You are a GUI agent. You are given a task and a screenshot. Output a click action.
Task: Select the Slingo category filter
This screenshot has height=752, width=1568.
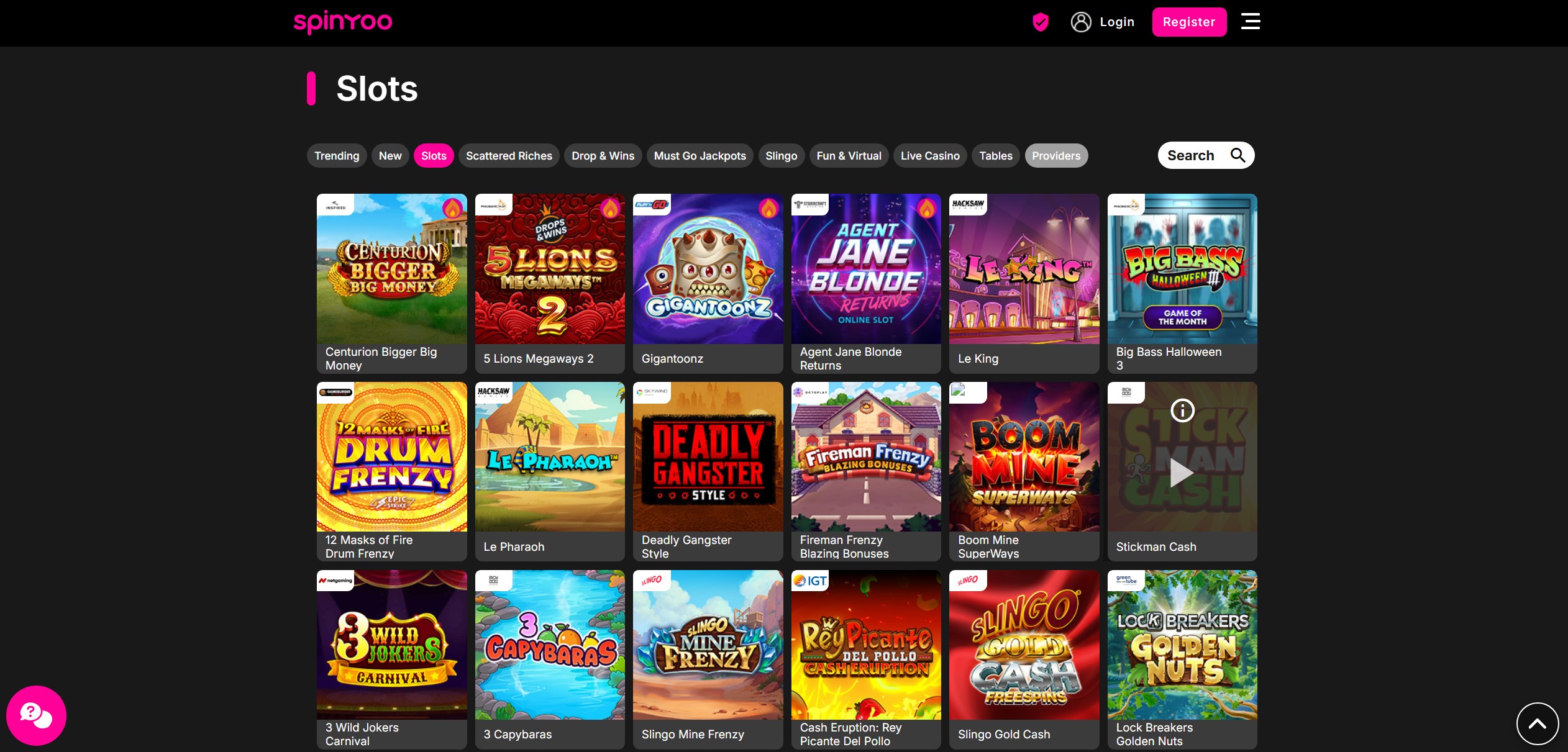(782, 155)
